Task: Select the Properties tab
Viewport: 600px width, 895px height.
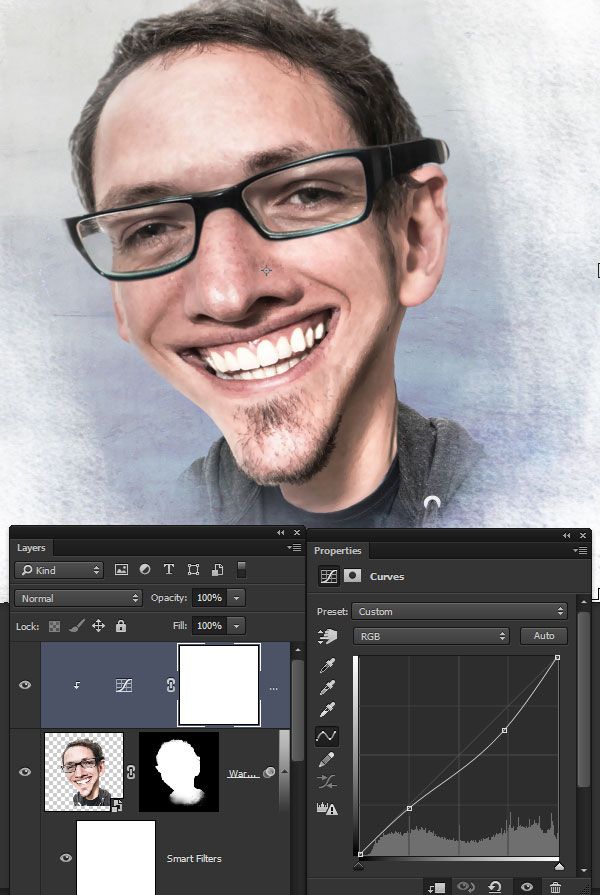Action: point(337,551)
